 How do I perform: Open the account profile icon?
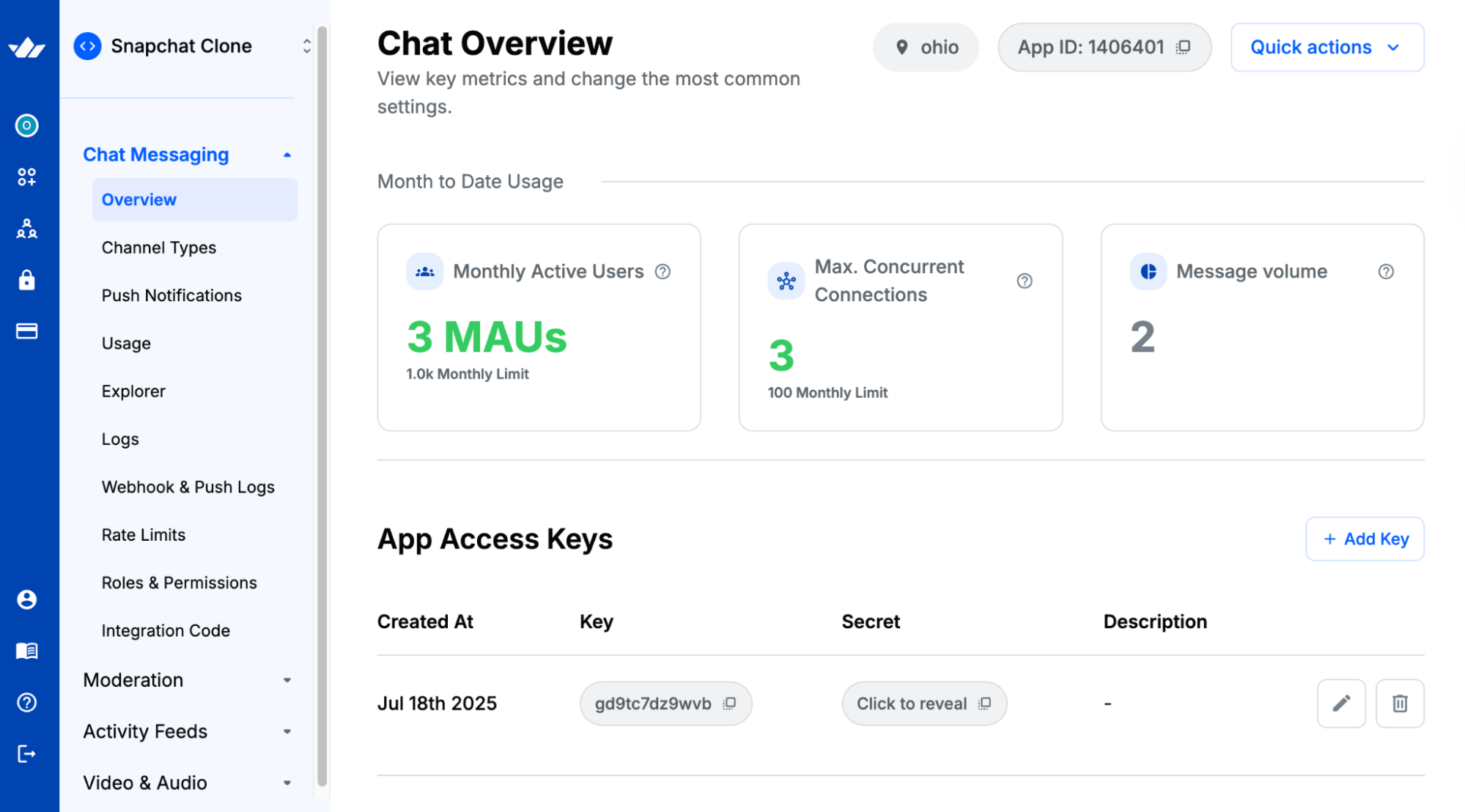[26, 599]
